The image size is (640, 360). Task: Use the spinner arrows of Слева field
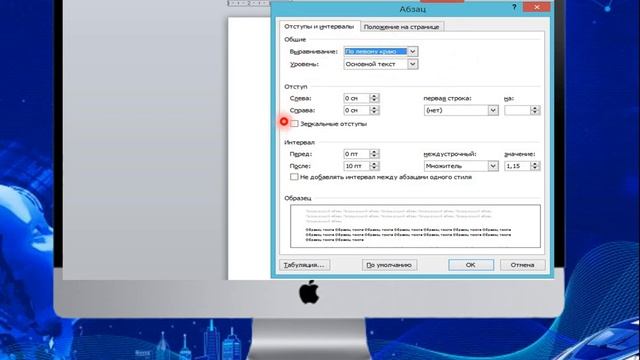(x=374, y=98)
